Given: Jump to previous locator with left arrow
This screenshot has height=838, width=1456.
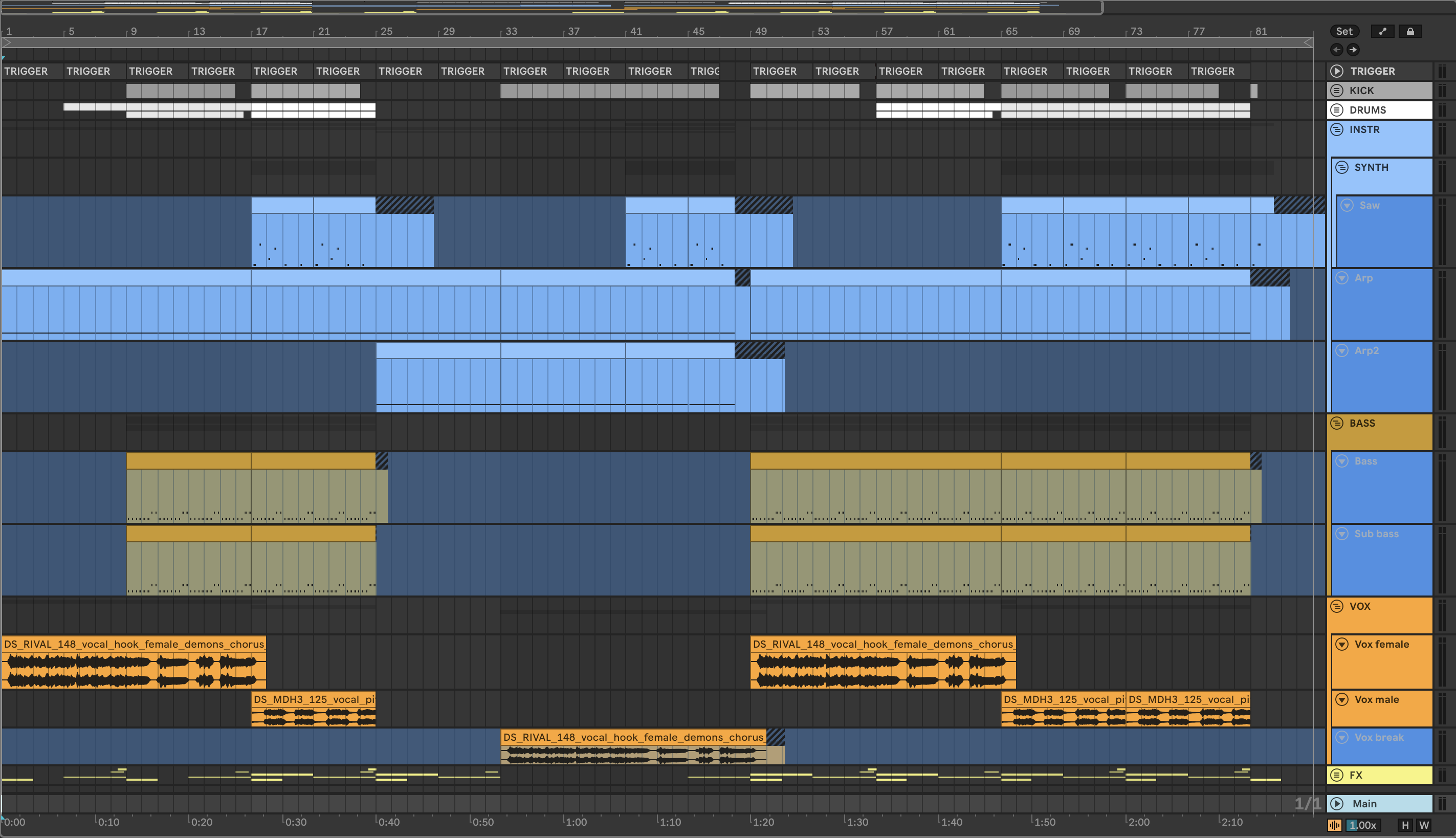Looking at the screenshot, I should pyautogui.click(x=1336, y=50).
